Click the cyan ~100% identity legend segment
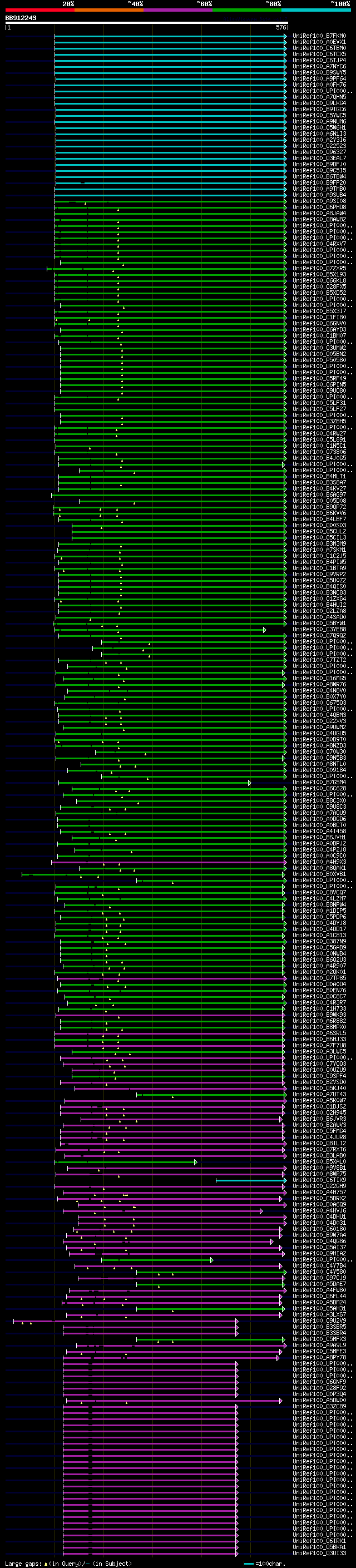The width and height of the screenshot is (356, 1568). (x=317, y=10)
